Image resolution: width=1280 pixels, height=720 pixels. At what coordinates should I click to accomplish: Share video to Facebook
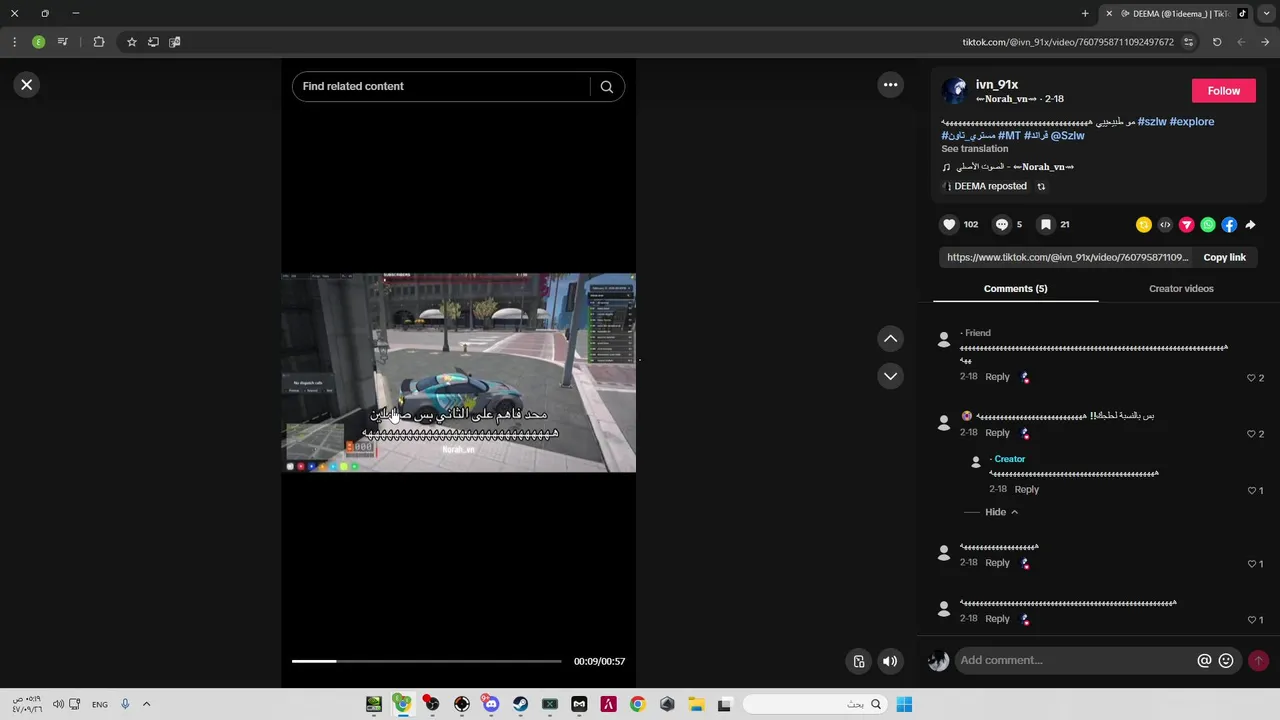(x=1229, y=225)
